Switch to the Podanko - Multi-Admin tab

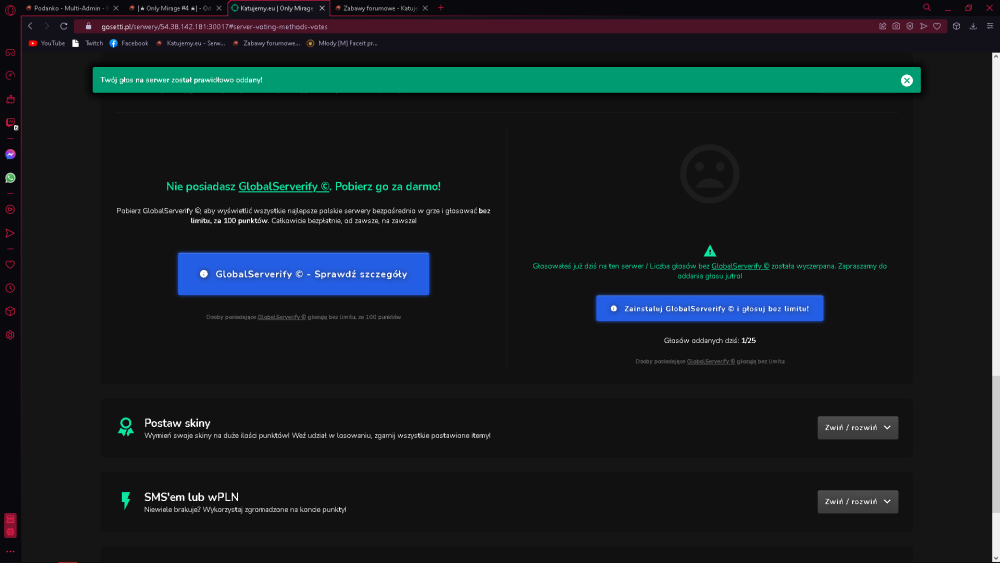click(71, 8)
